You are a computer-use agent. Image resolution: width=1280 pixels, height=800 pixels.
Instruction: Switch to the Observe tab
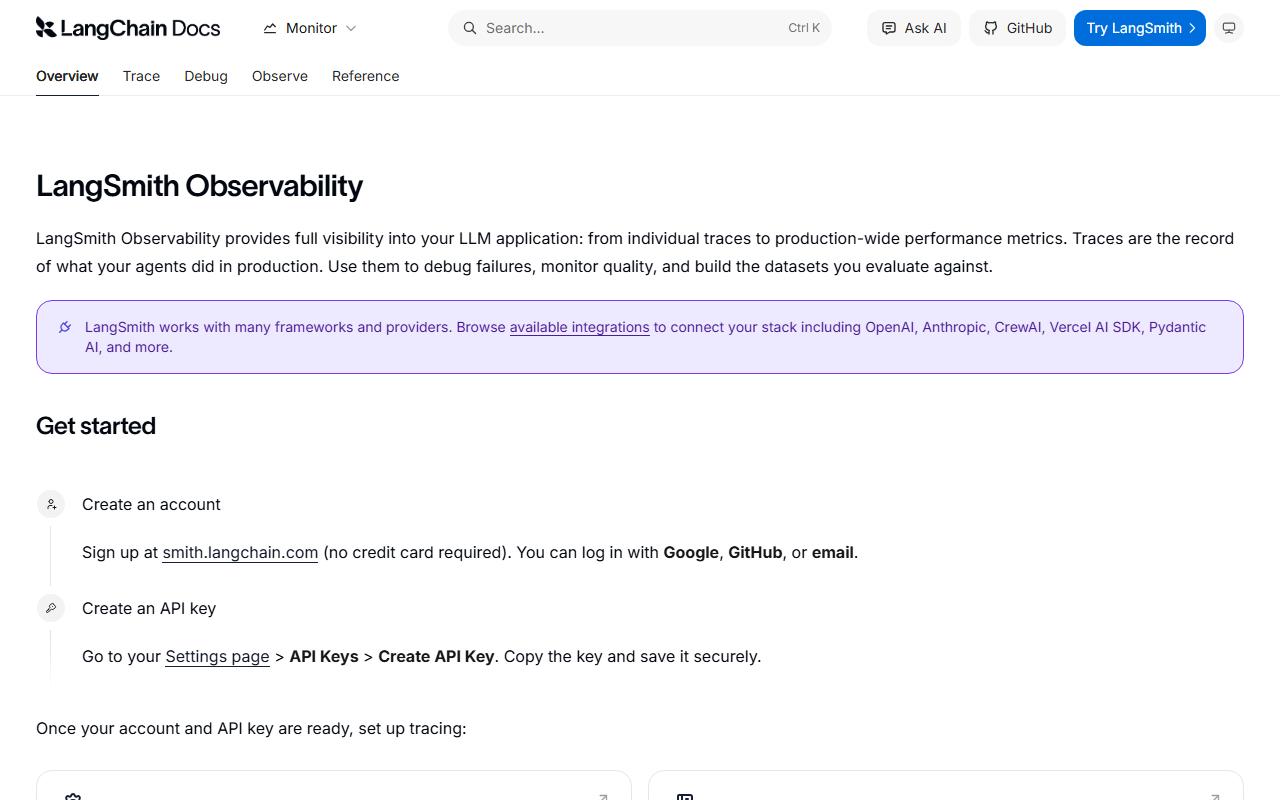280,76
